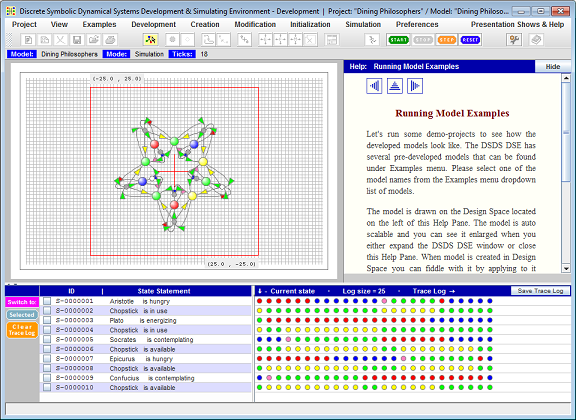576x420 pixels.
Task: Click the Help pane scrollbar thumb
Action: tap(566, 132)
